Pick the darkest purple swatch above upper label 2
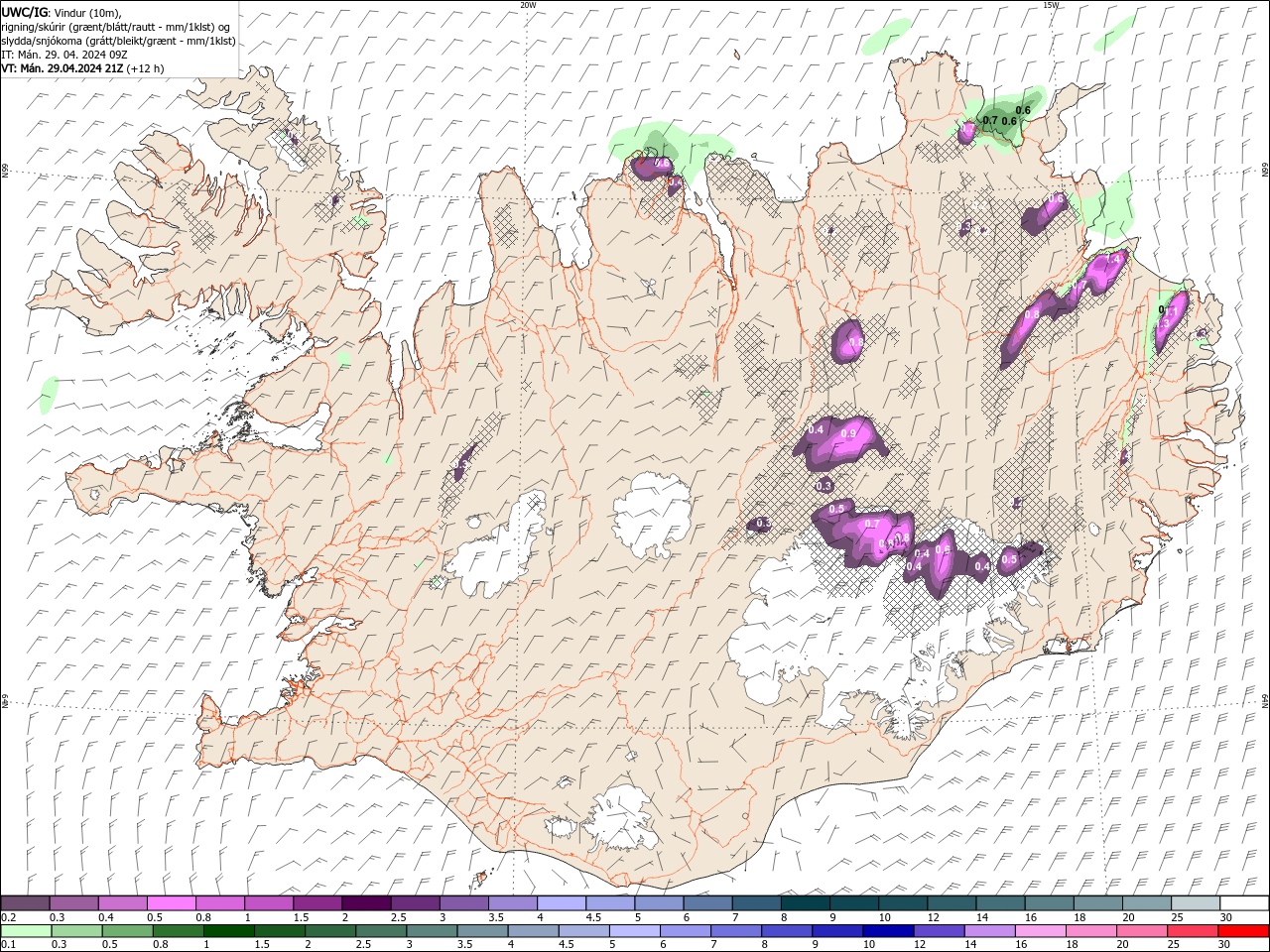Image resolution: width=1270 pixels, height=952 pixels. 366,902
